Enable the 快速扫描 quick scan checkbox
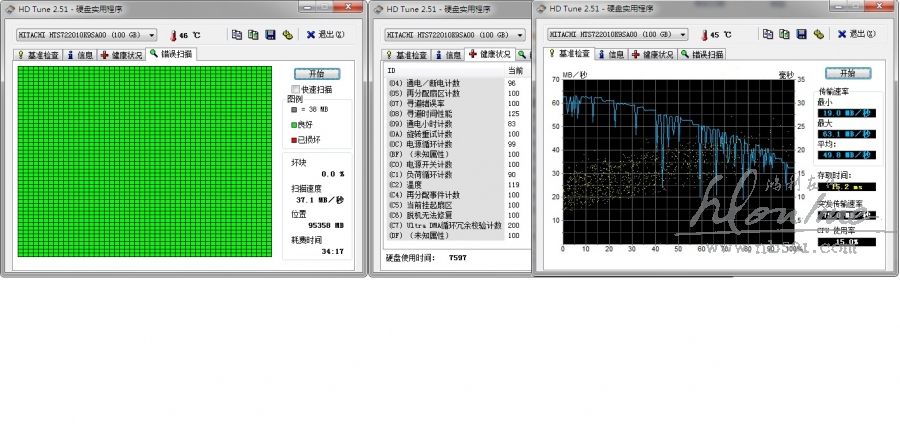This screenshot has width=900, height=424. [294, 89]
